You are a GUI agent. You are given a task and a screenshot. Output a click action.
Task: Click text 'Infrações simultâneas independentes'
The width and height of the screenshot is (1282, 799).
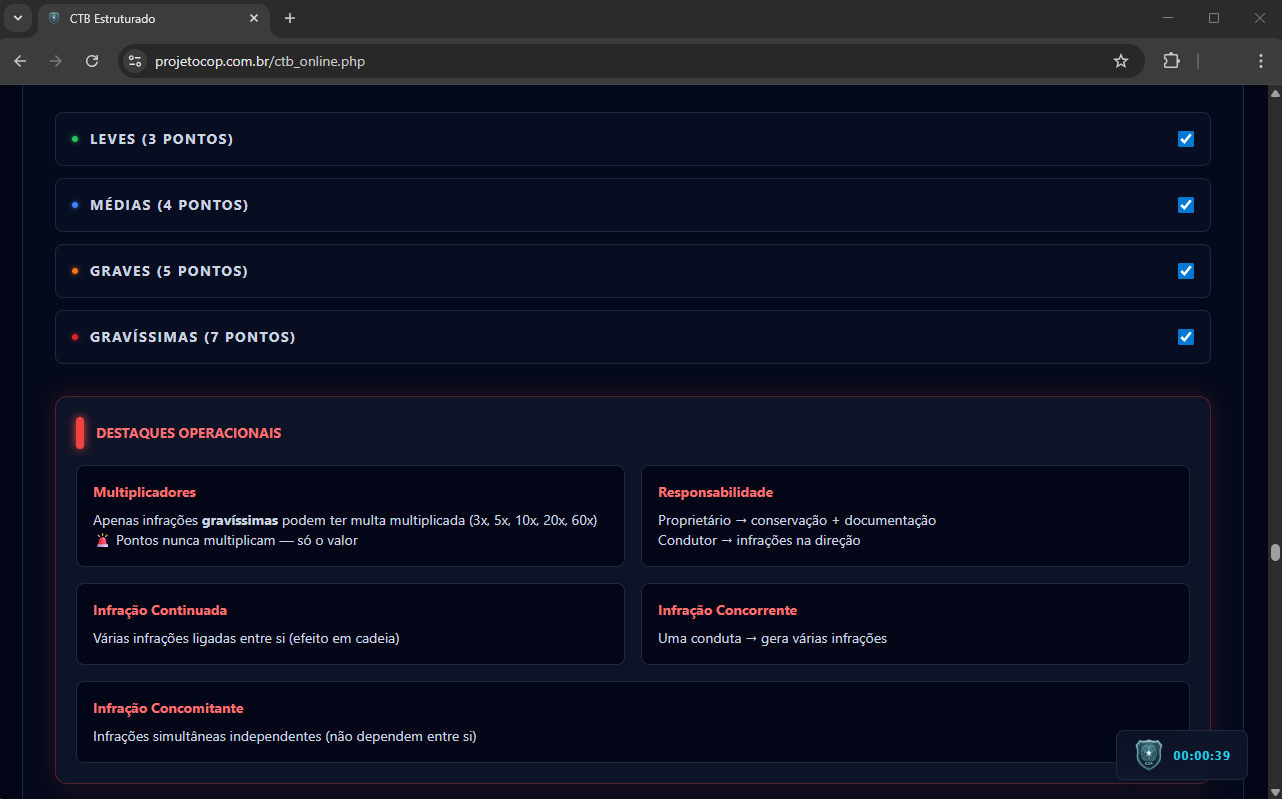(208, 737)
